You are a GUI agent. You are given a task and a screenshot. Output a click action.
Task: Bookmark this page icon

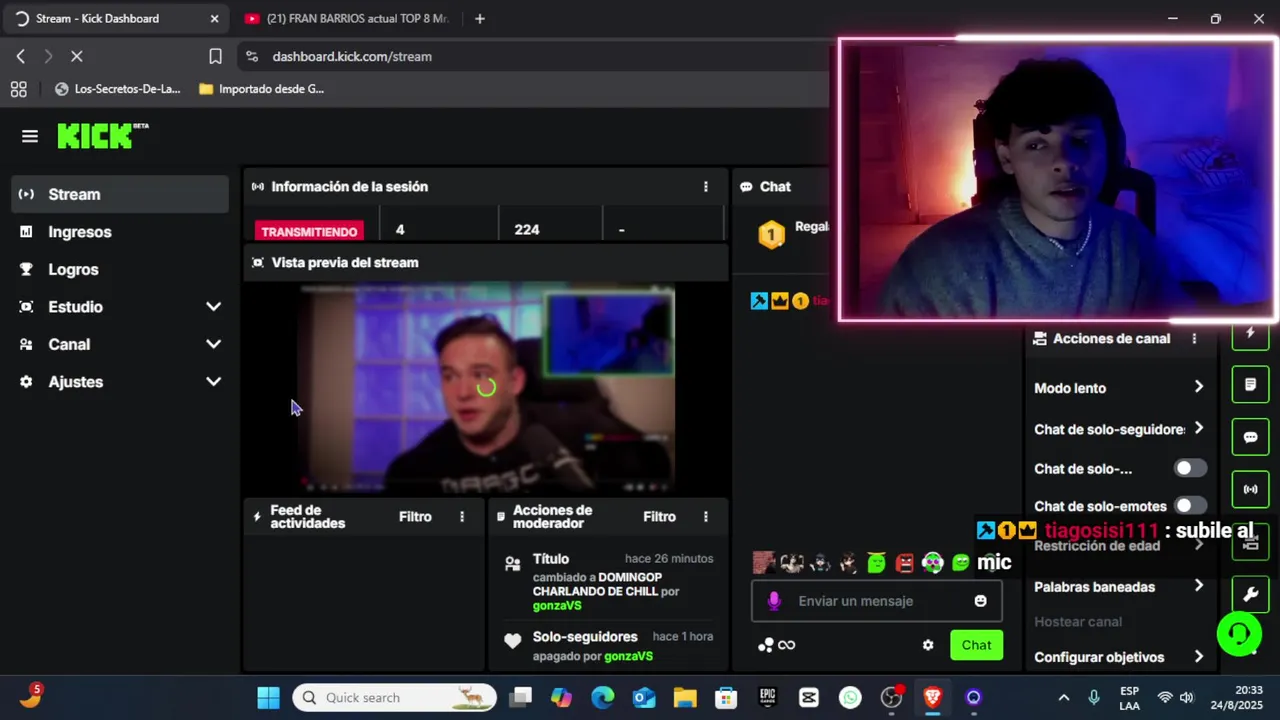coord(215,57)
